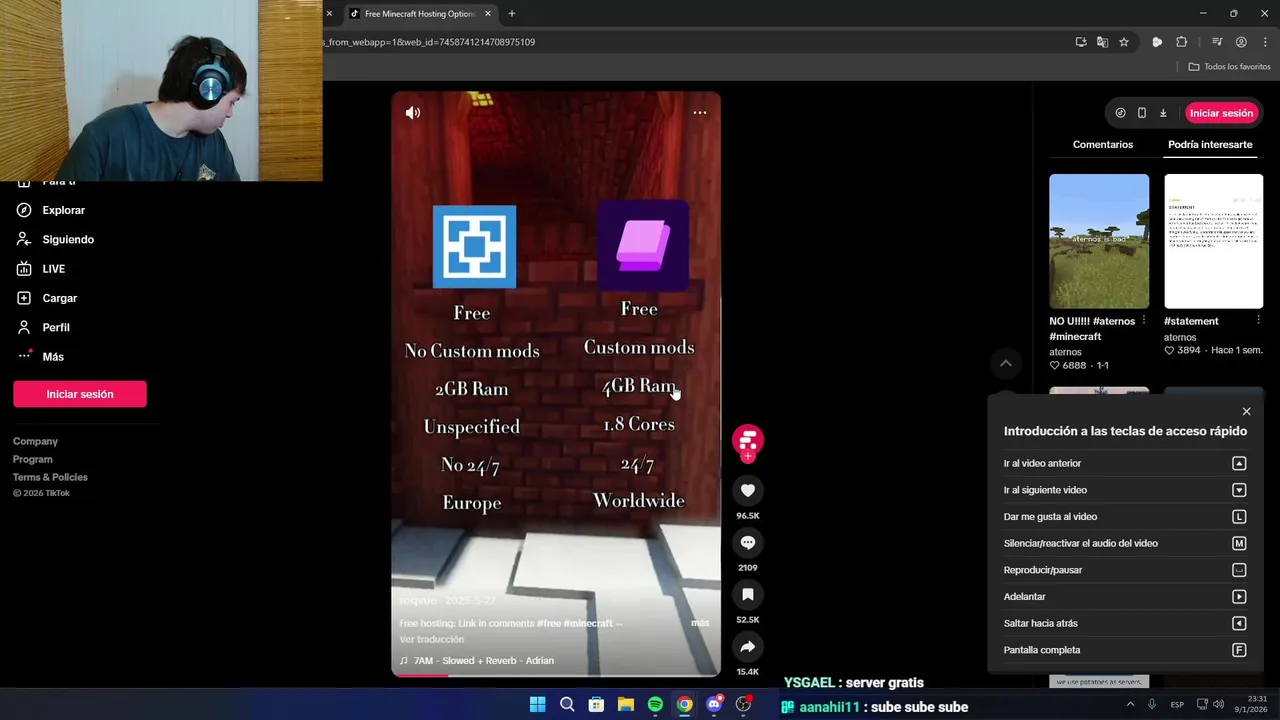
Task: Bookmark the page with the star icon
Action: tap(1124, 42)
